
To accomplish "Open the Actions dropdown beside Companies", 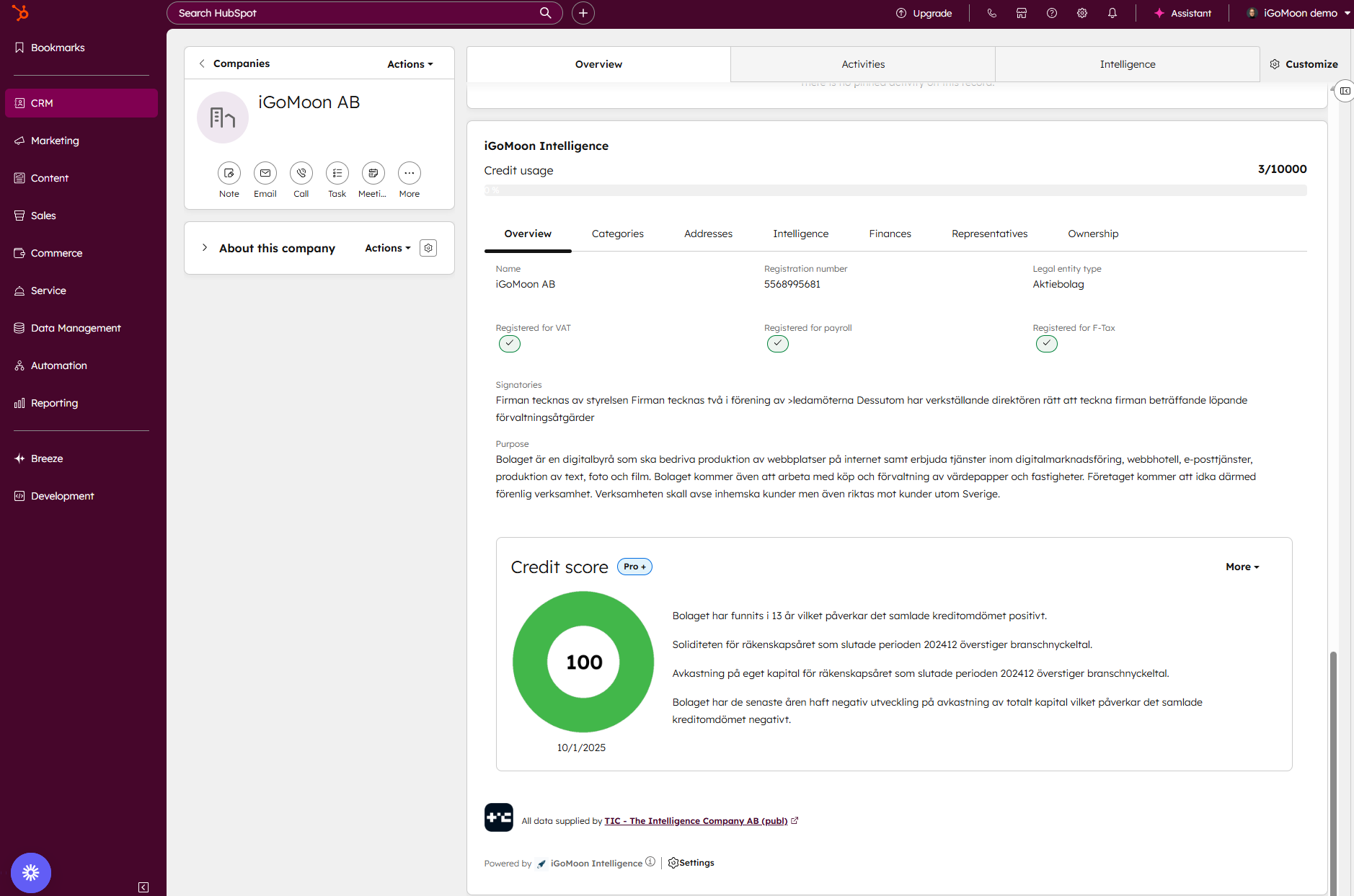I will (x=410, y=64).
